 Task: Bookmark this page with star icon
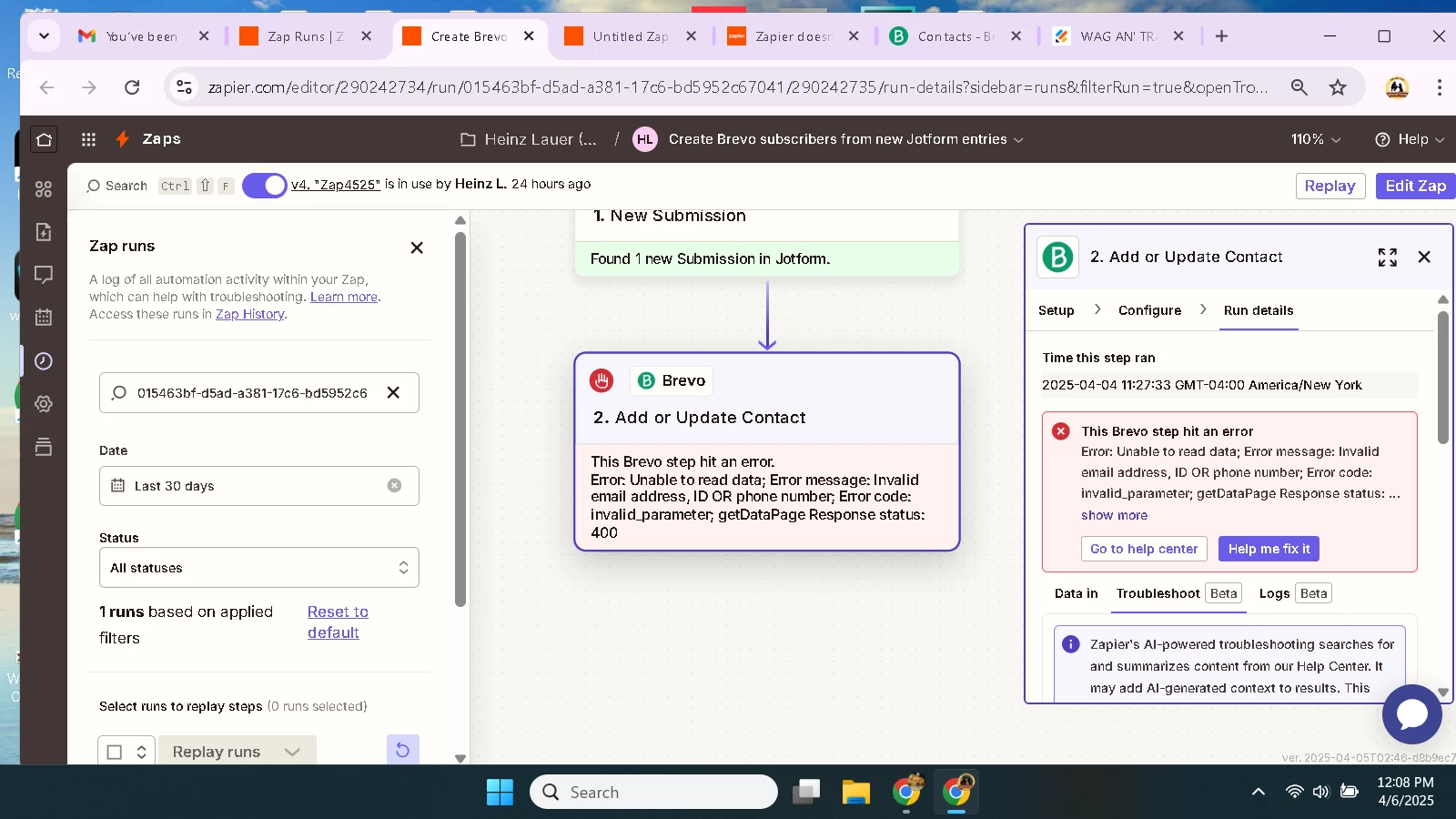tap(1337, 87)
